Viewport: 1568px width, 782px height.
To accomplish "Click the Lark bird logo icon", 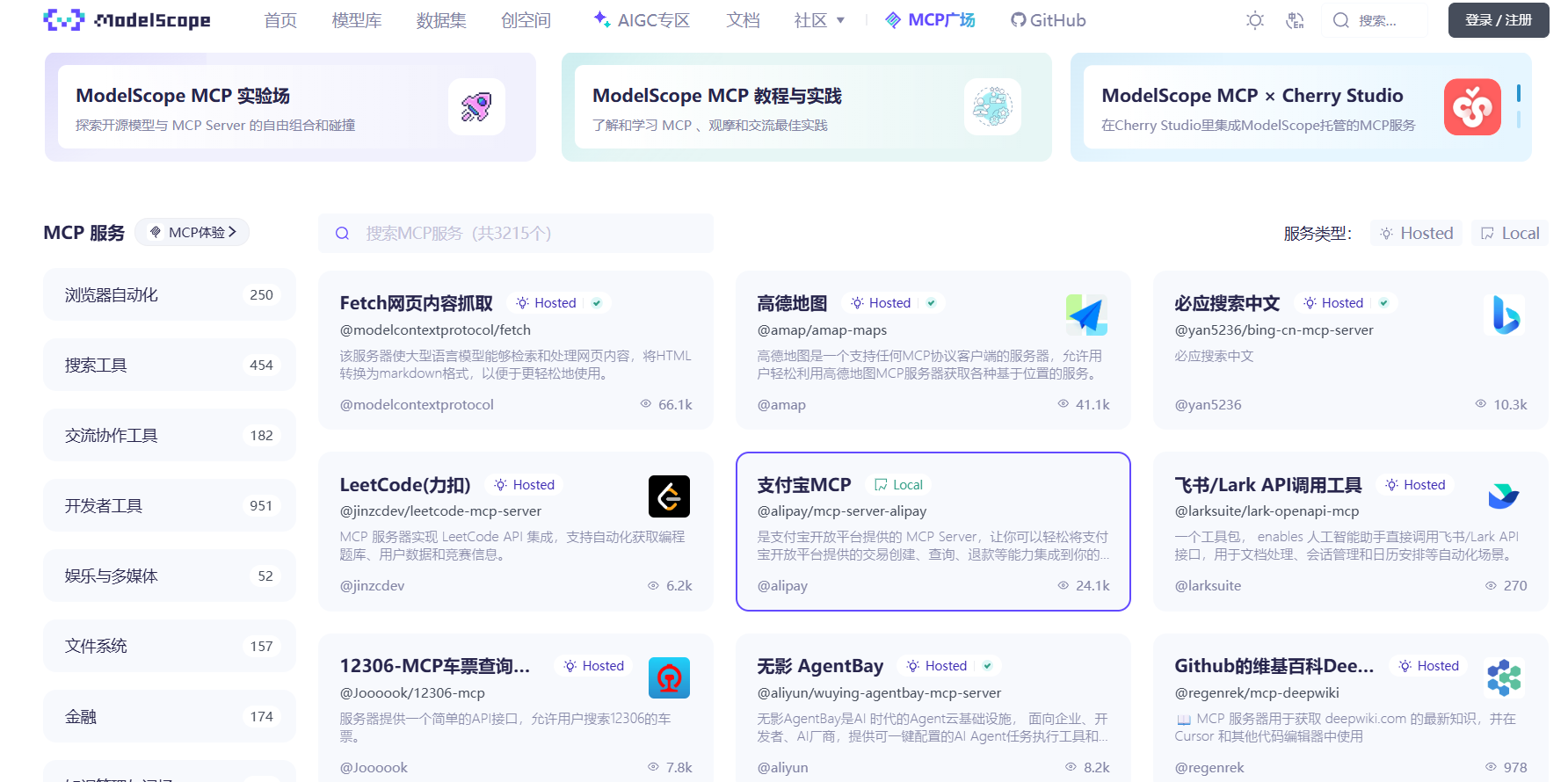I will pyautogui.click(x=1504, y=496).
